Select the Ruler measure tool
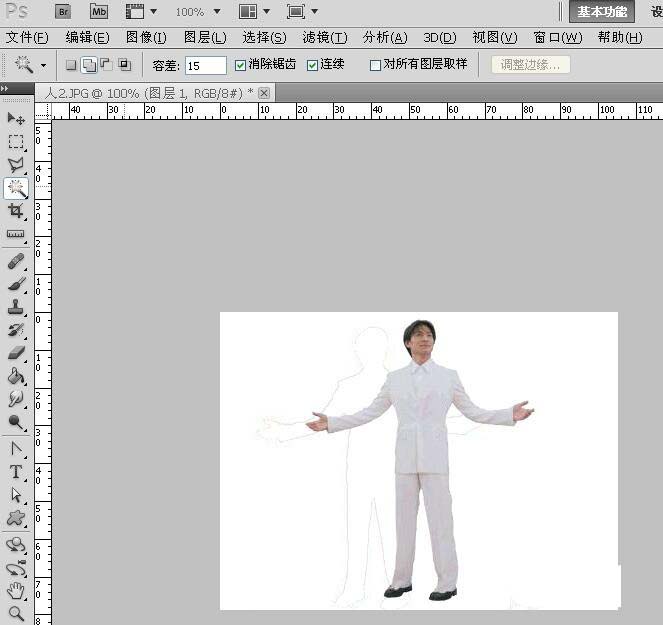Screen dimensions: 663x625 click(16, 234)
